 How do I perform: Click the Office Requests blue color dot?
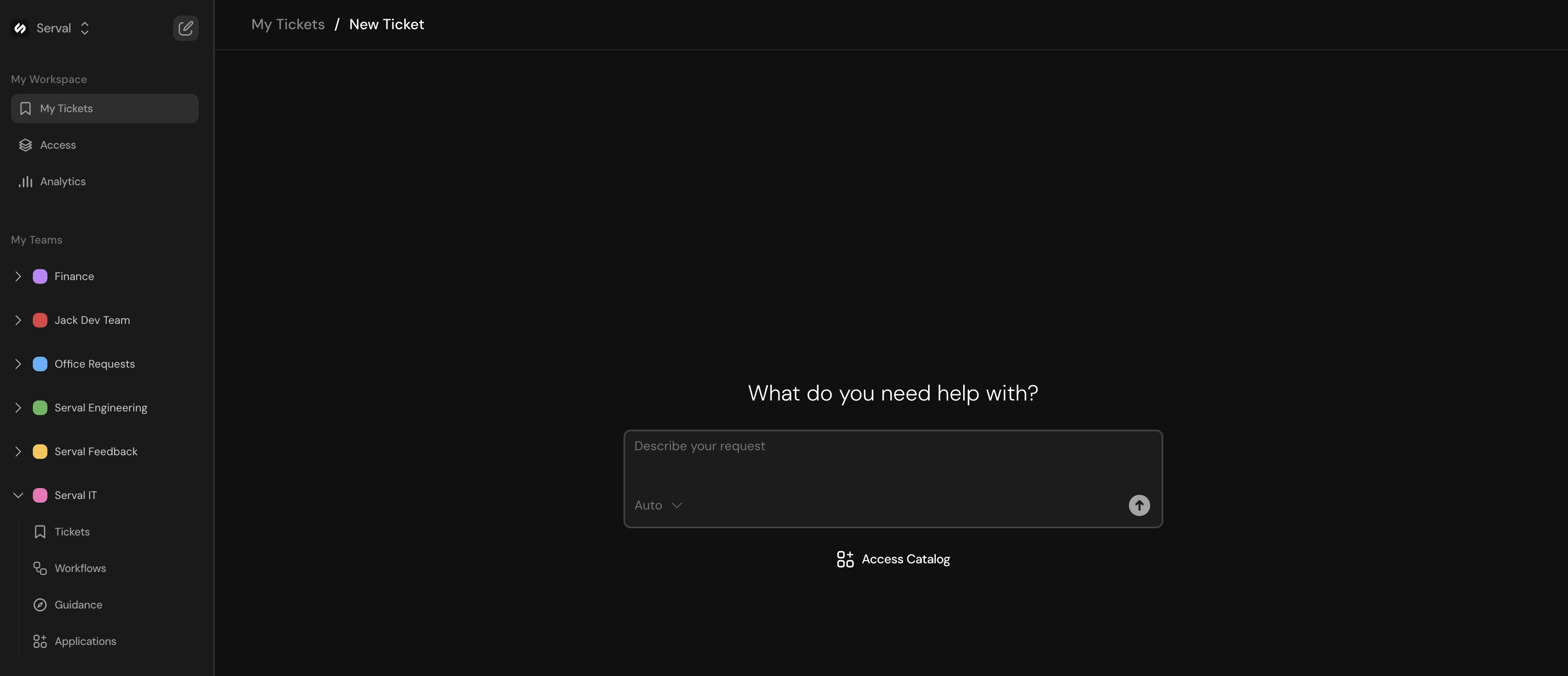pos(40,364)
